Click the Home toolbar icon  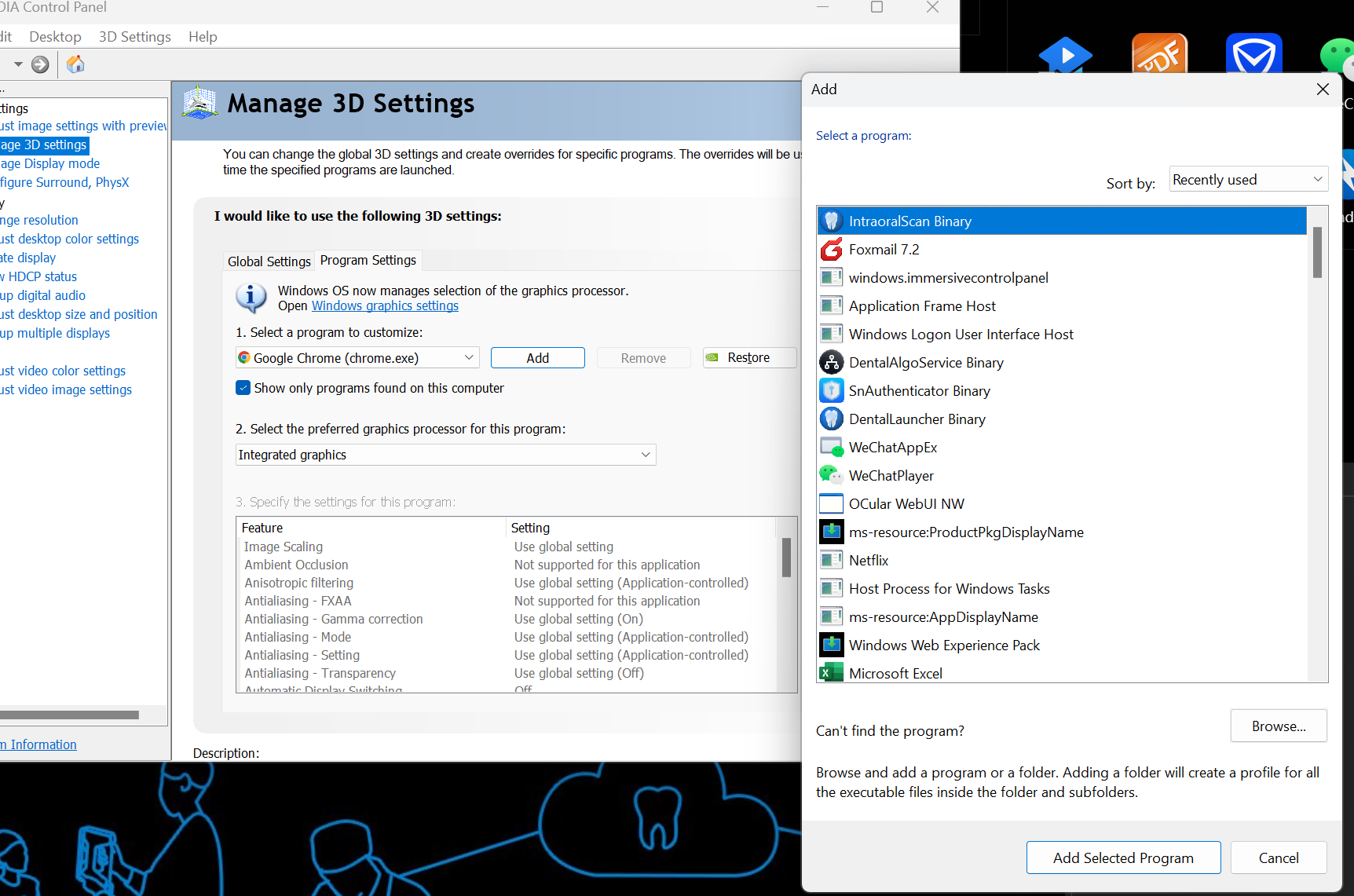point(75,64)
